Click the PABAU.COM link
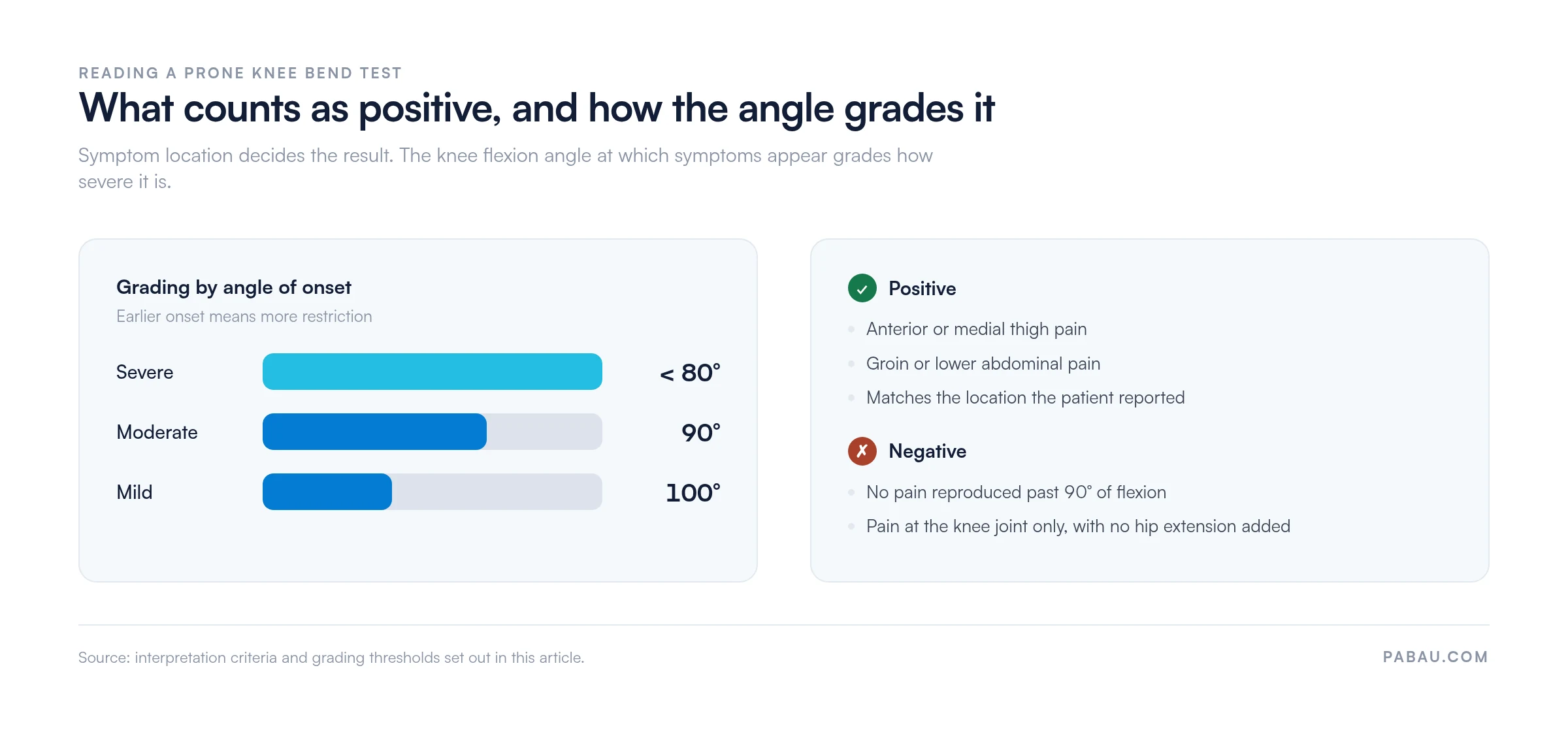Viewport: 1568px width, 734px height. [1435, 657]
